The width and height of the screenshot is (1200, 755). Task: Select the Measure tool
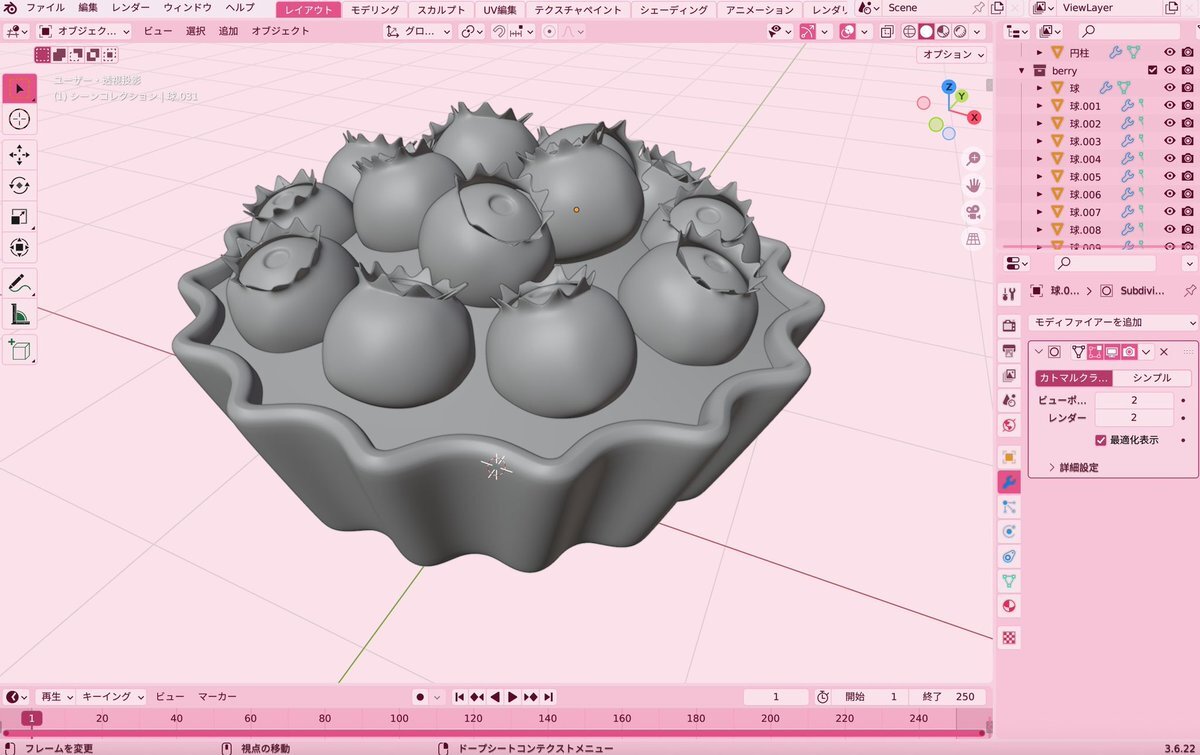tap(19, 316)
